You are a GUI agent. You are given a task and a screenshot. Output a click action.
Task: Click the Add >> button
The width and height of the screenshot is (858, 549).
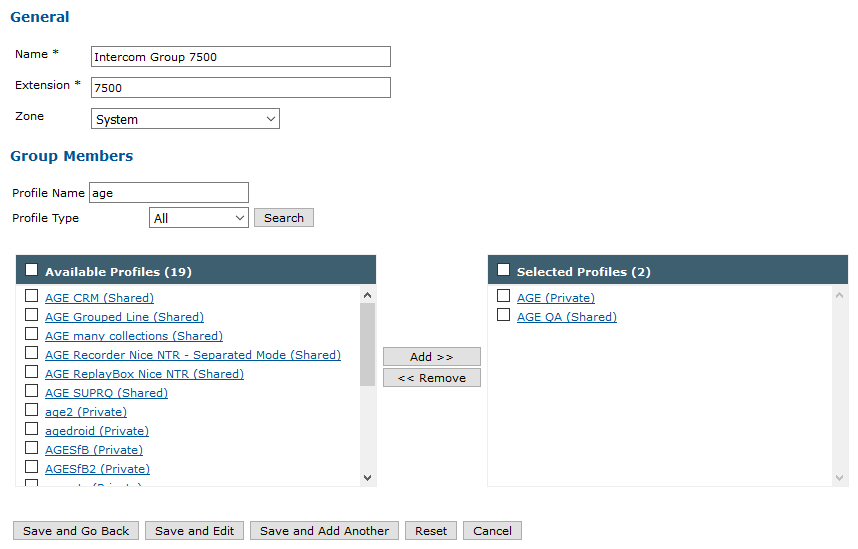(x=431, y=357)
